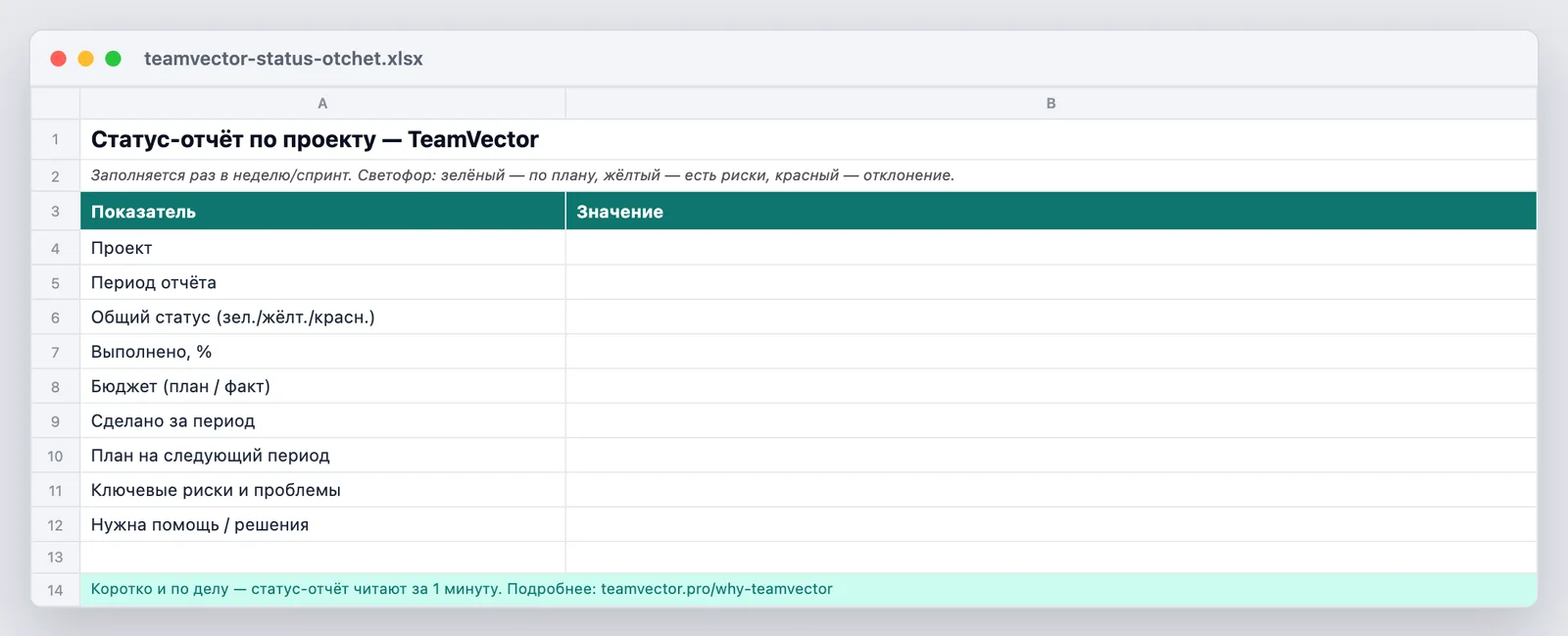Click the yellow minimize window button
The height and width of the screenshot is (636, 1568).
[86, 59]
